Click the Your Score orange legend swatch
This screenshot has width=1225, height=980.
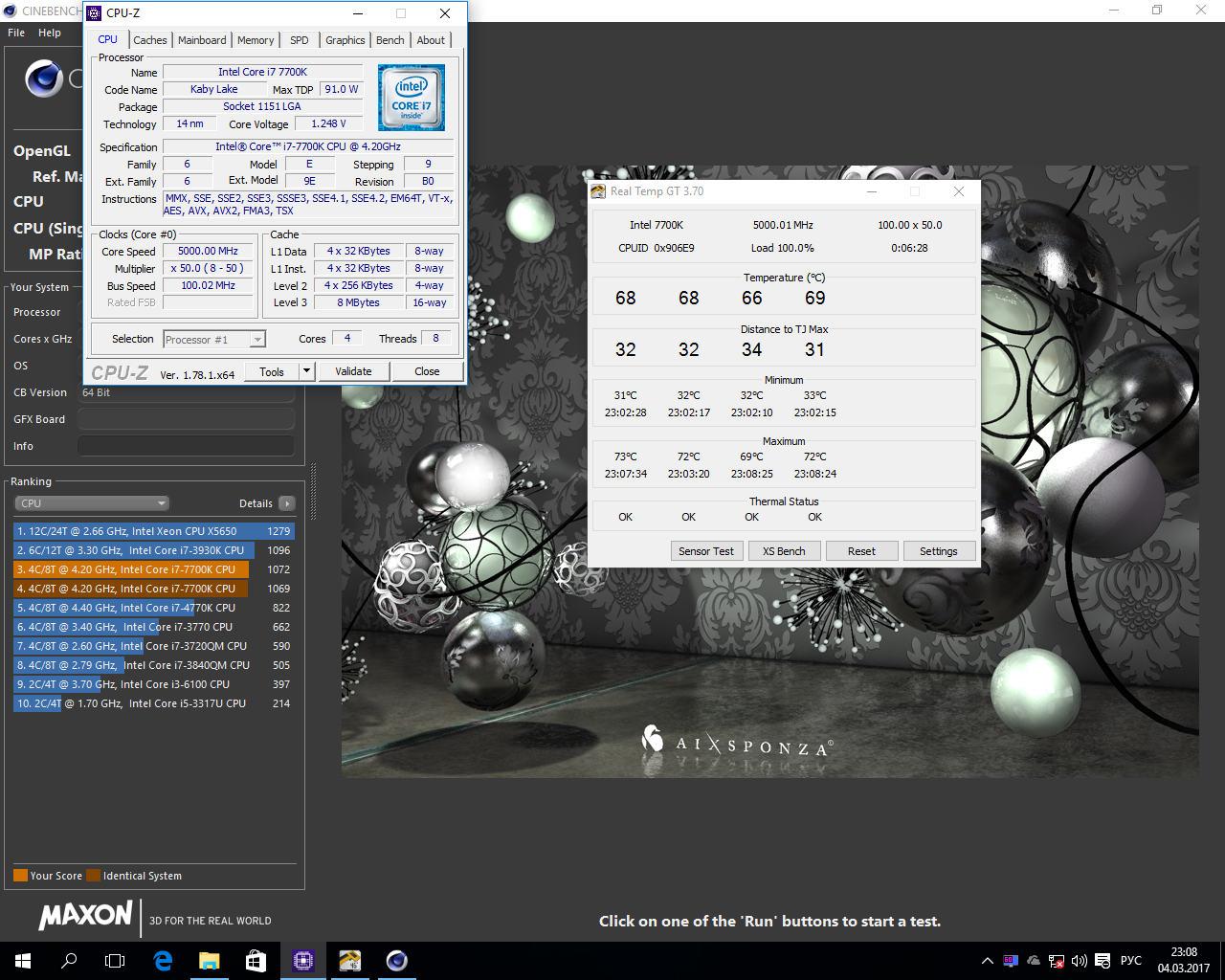tap(20, 875)
